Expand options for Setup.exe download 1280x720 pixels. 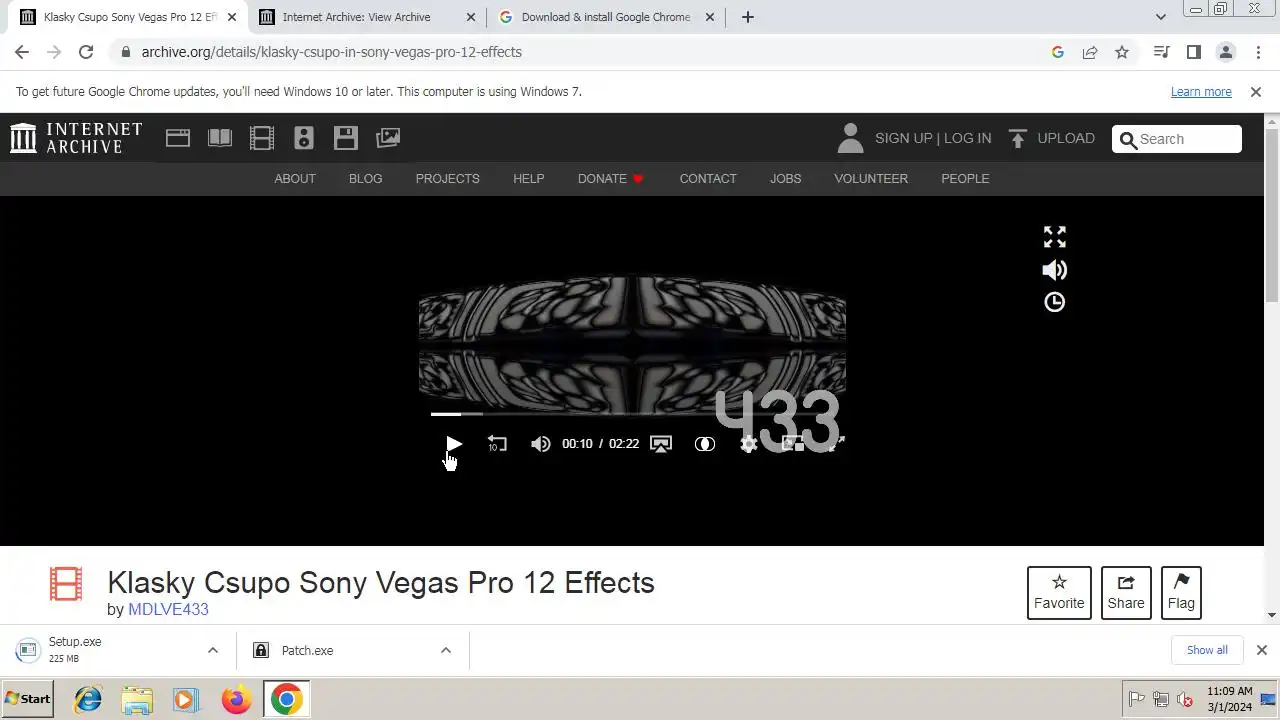(x=212, y=650)
